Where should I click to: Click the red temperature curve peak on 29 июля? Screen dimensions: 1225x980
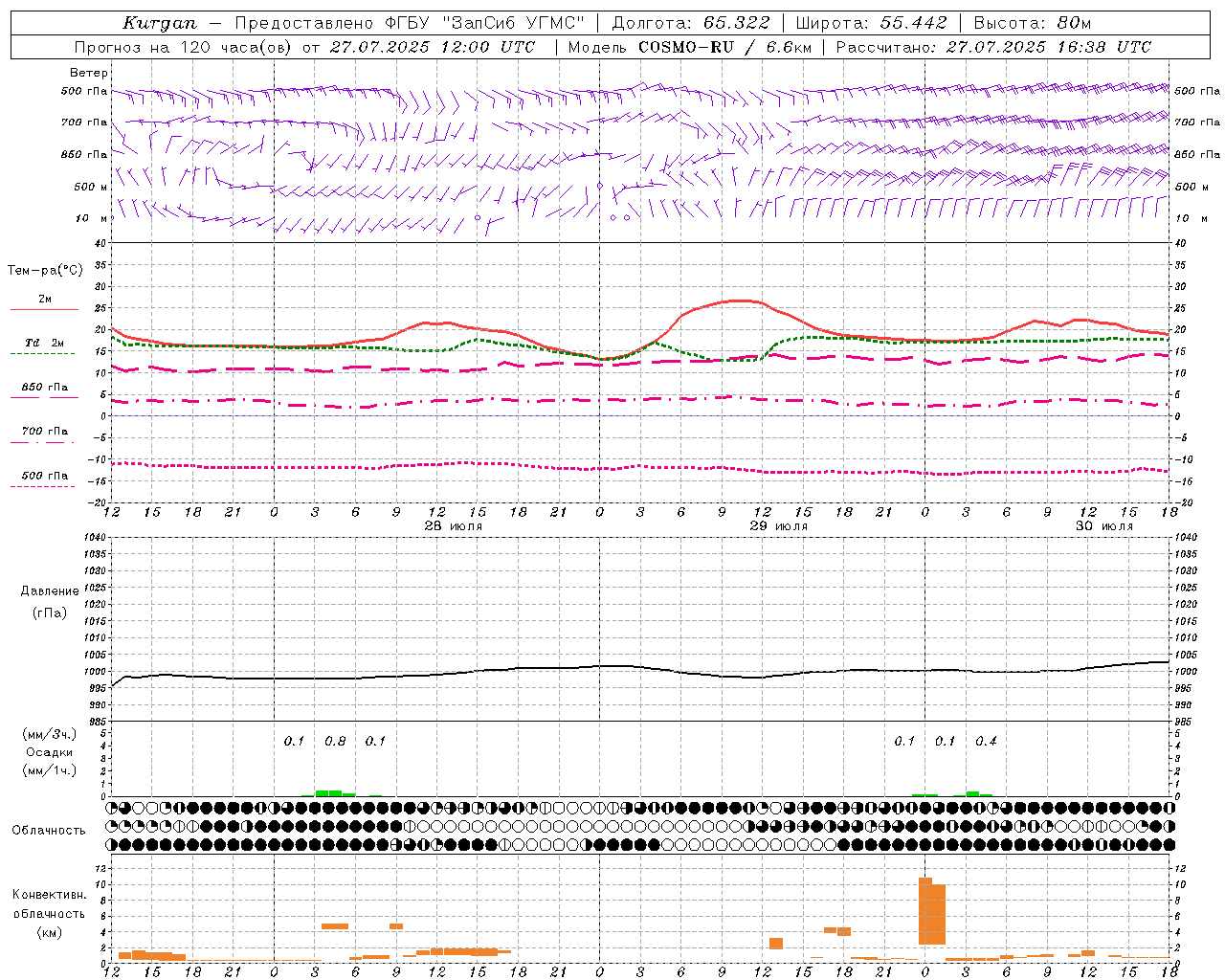click(x=742, y=301)
